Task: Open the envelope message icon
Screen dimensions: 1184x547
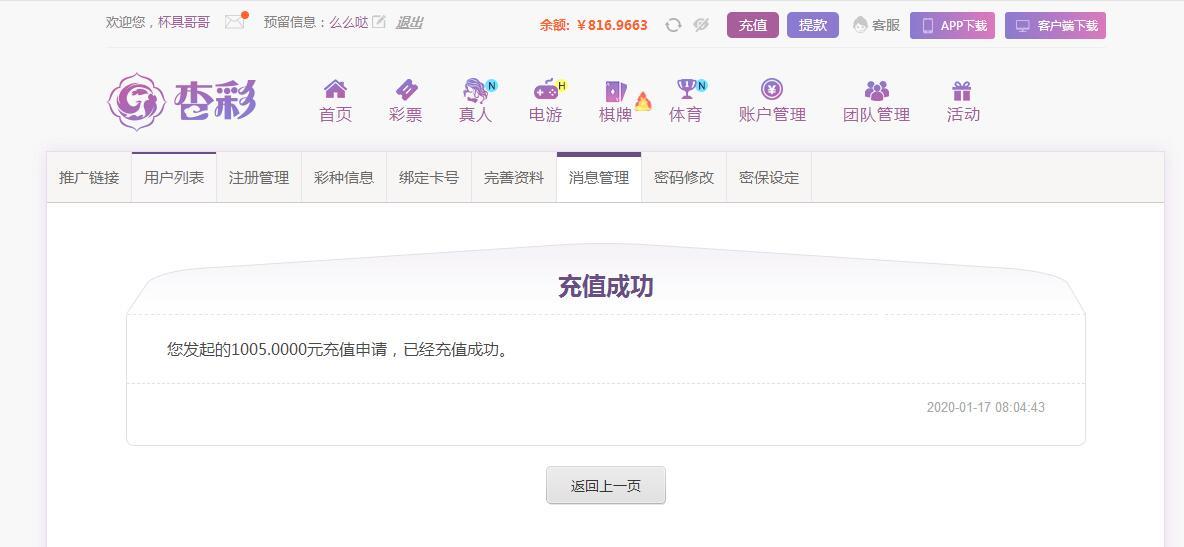Action: point(235,22)
